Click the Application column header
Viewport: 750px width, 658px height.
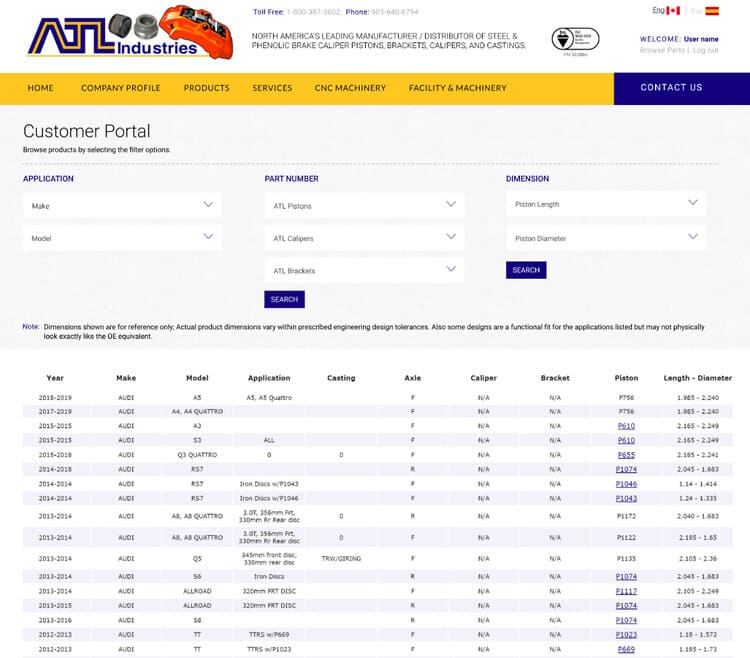[x=269, y=378]
